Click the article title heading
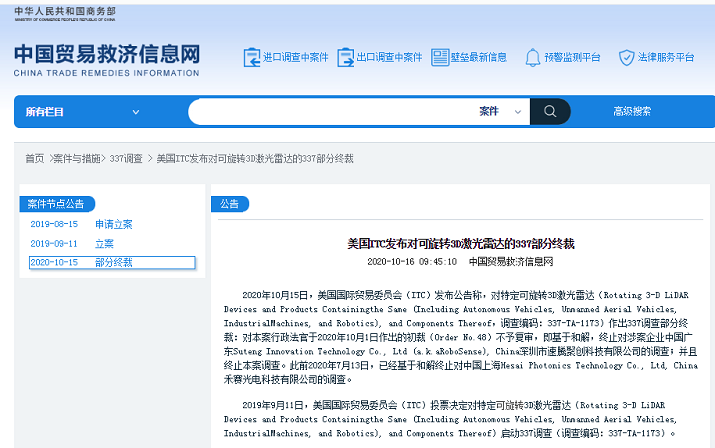Viewport: 715px width, 448px height. 461,244
